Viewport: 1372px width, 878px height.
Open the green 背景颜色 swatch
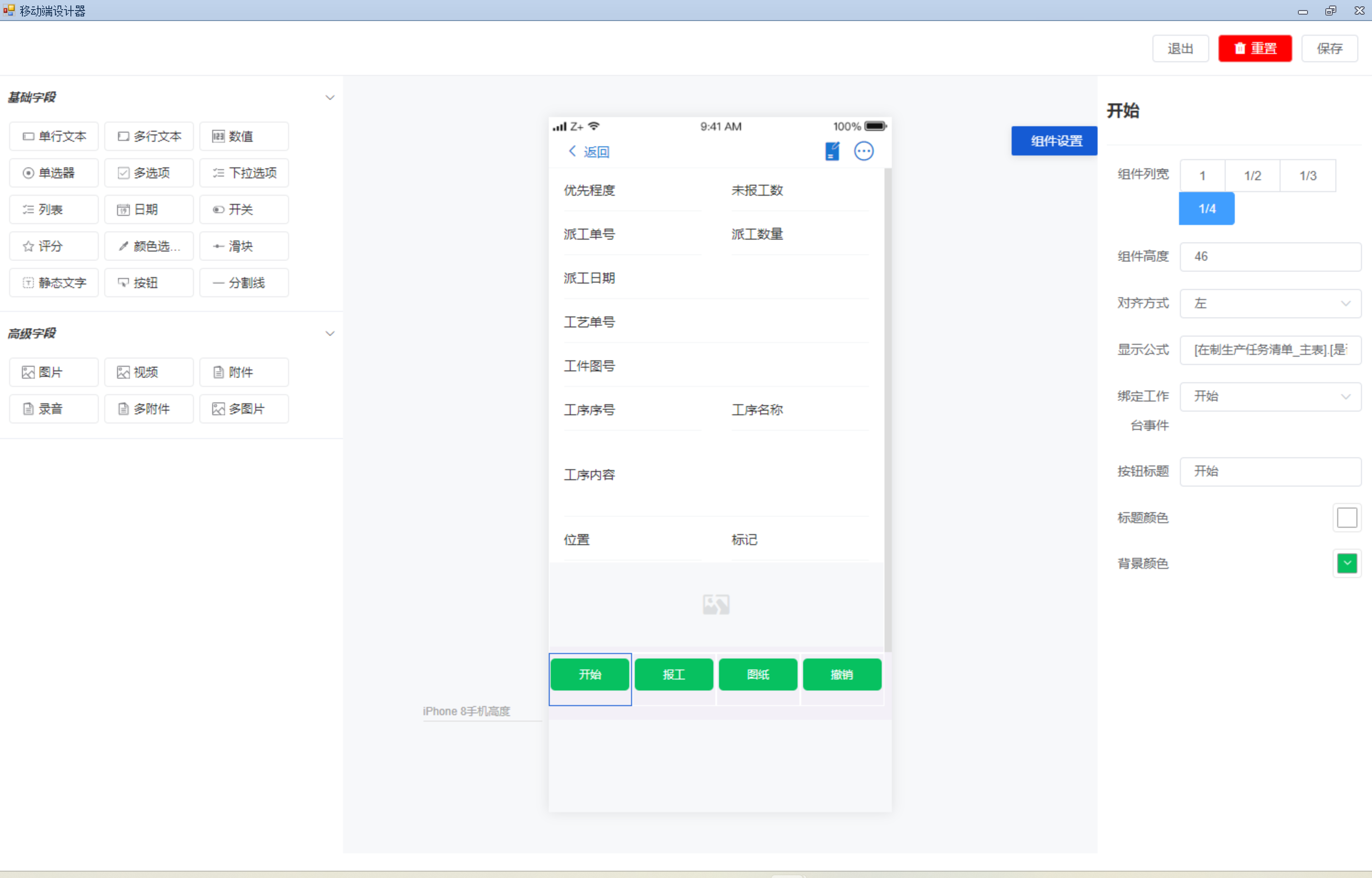point(1346,563)
